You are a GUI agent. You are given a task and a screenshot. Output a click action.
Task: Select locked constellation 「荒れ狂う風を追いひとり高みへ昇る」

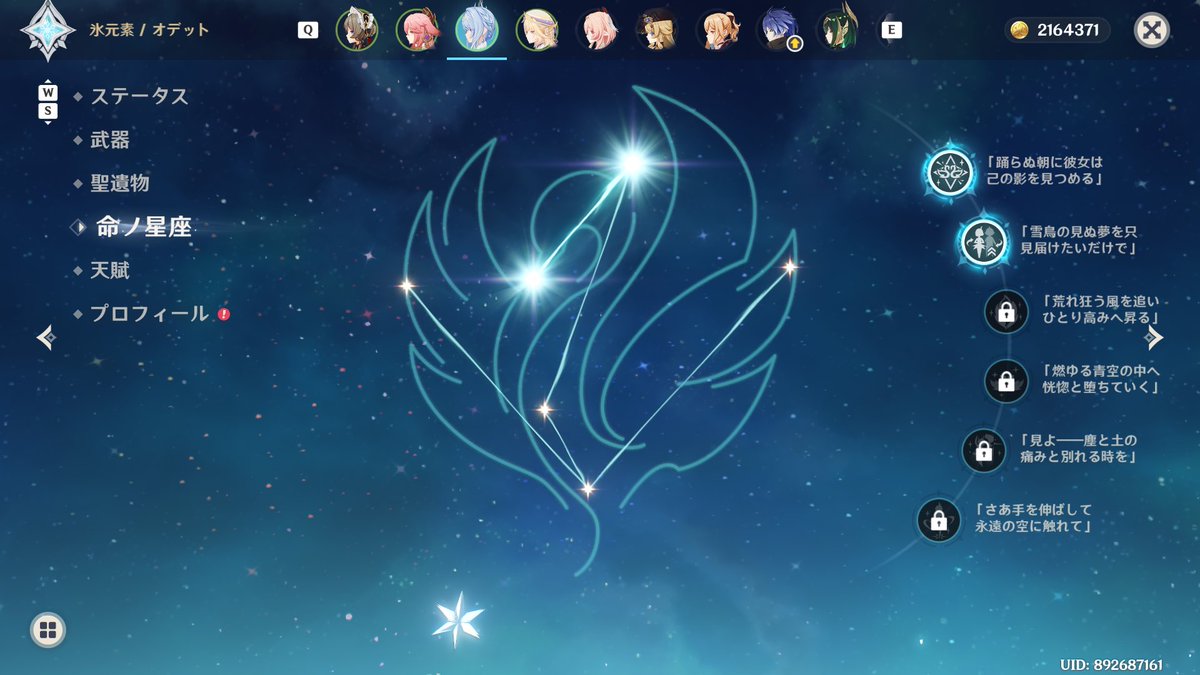(x=1006, y=312)
